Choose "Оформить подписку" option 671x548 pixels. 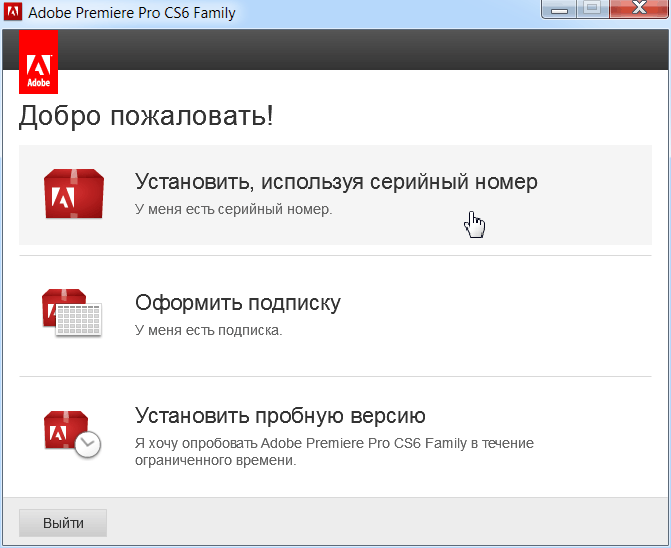point(336,316)
